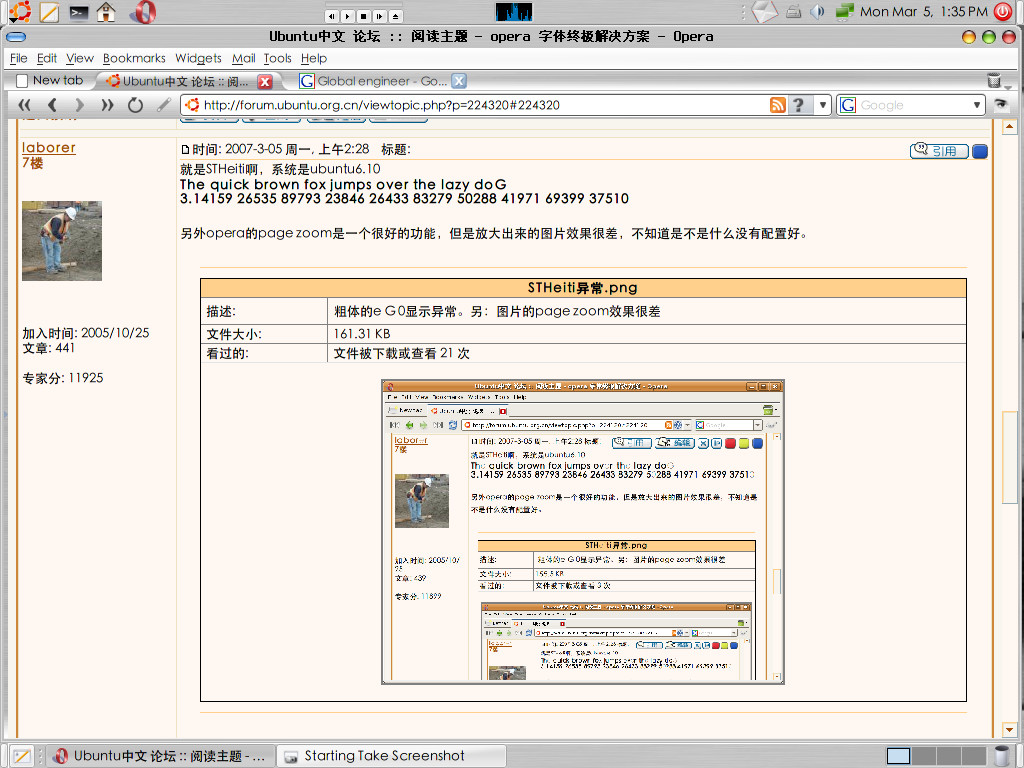Launch the text editor notepad icon

point(49,12)
